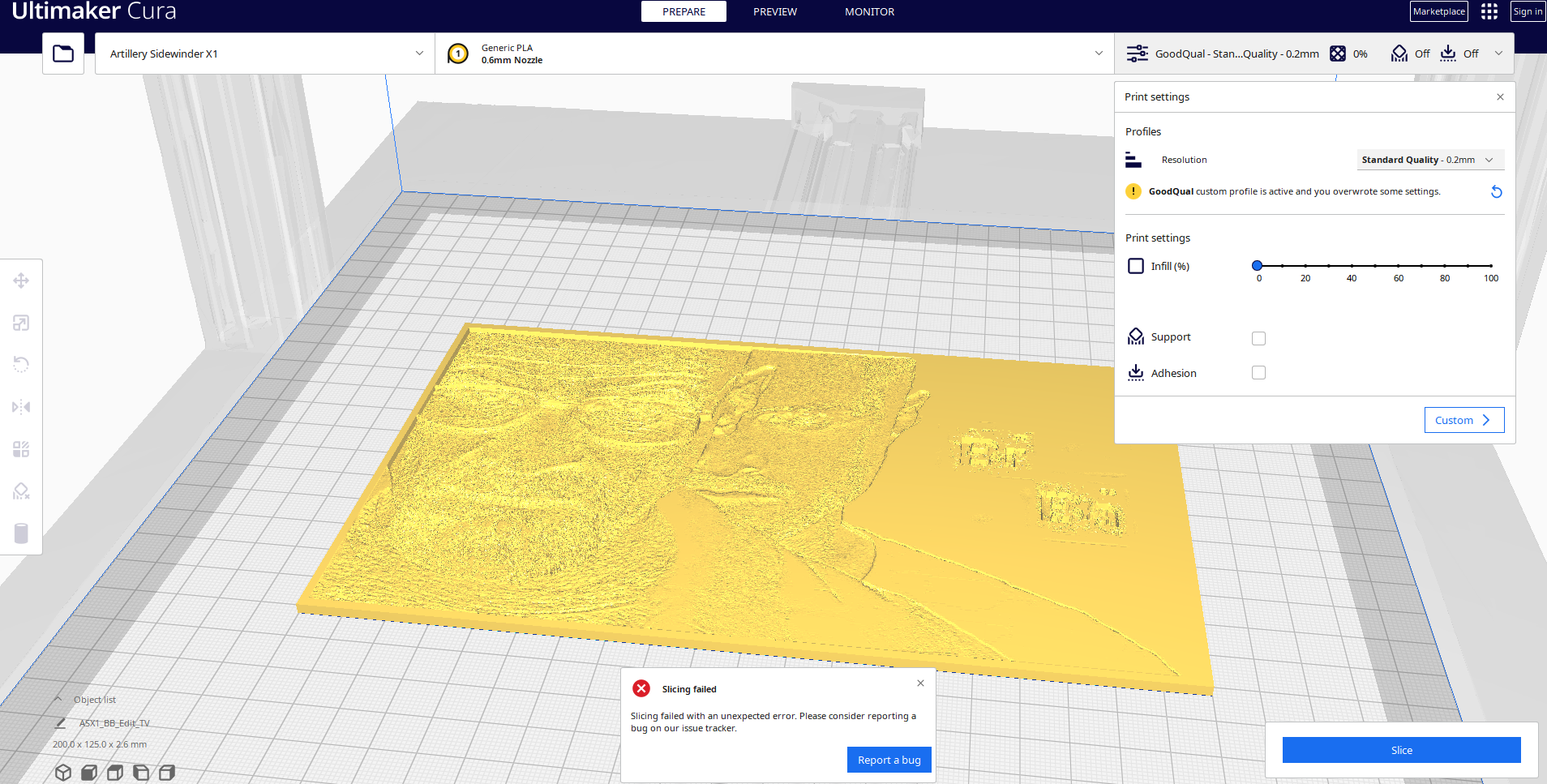Open the MONITOR tab
This screenshot has width=1547, height=784.
pyautogui.click(x=868, y=11)
